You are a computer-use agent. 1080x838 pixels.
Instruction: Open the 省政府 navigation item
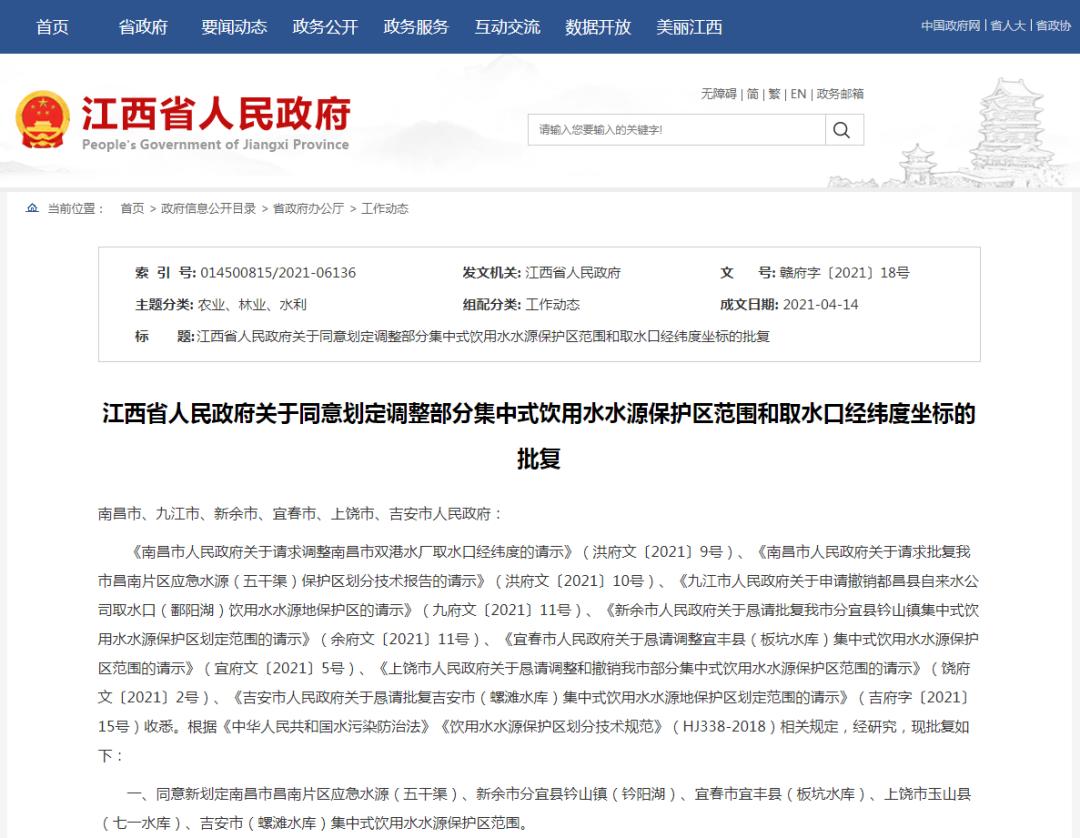pos(143,27)
